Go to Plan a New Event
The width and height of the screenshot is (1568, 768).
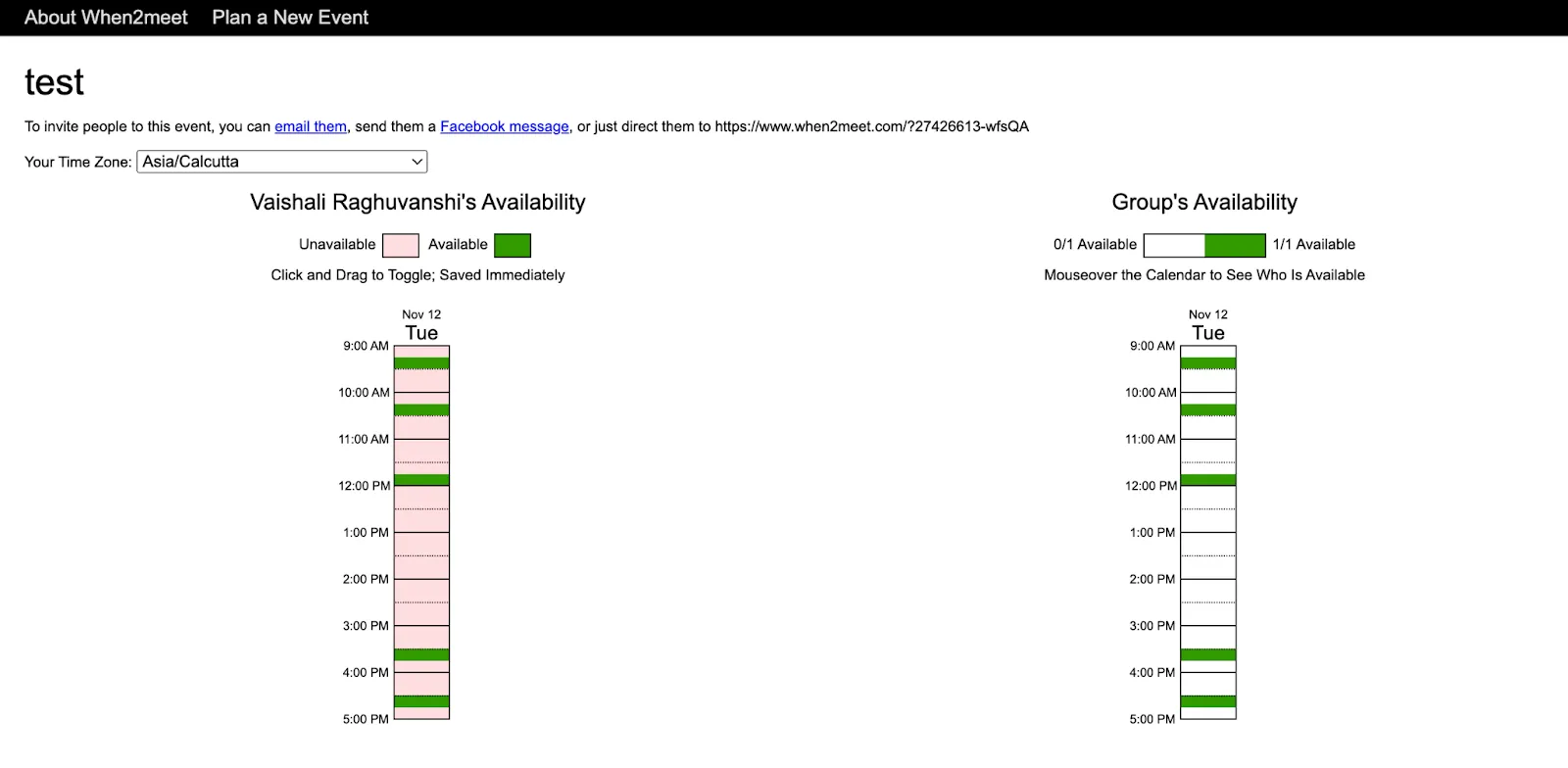(290, 18)
